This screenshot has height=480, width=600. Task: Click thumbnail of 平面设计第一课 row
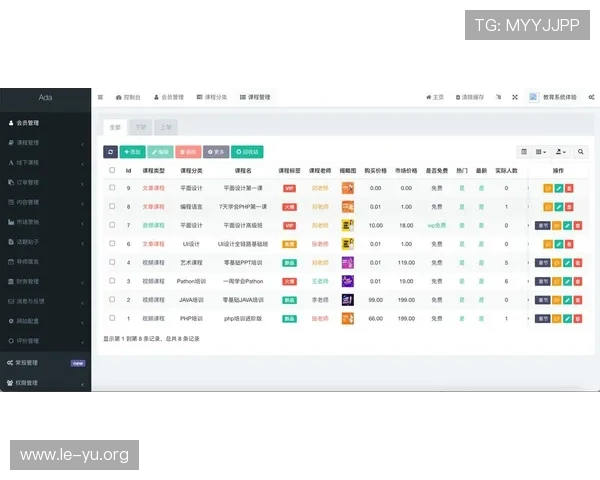347,188
